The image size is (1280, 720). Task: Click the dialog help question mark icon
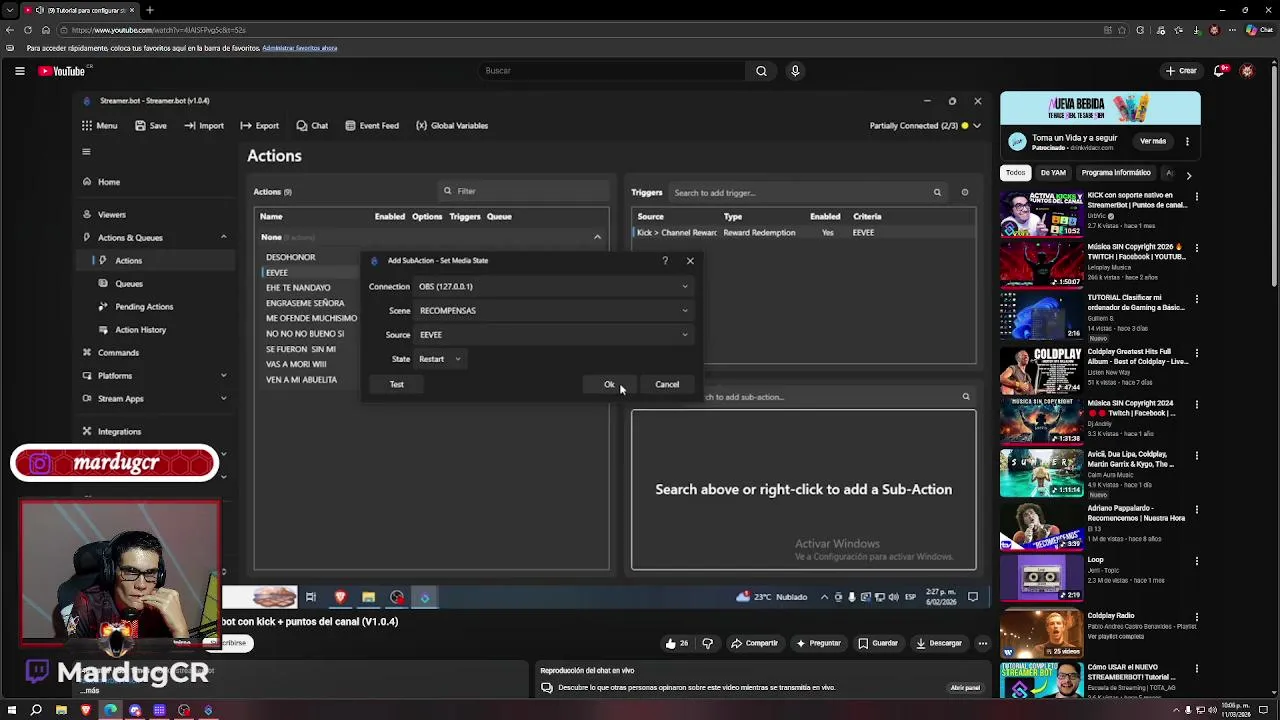click(x=665, y=261)
